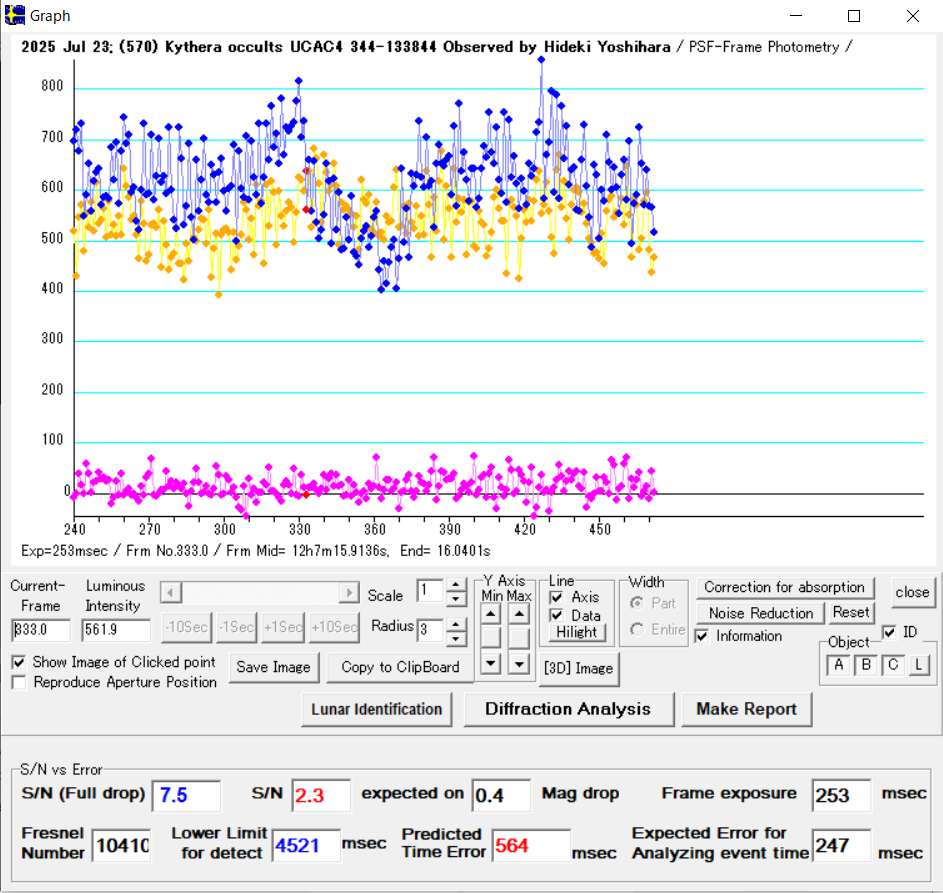Screen dimensions: 943x893
Task: Open Lunar Identification
Action: (376, 709)
